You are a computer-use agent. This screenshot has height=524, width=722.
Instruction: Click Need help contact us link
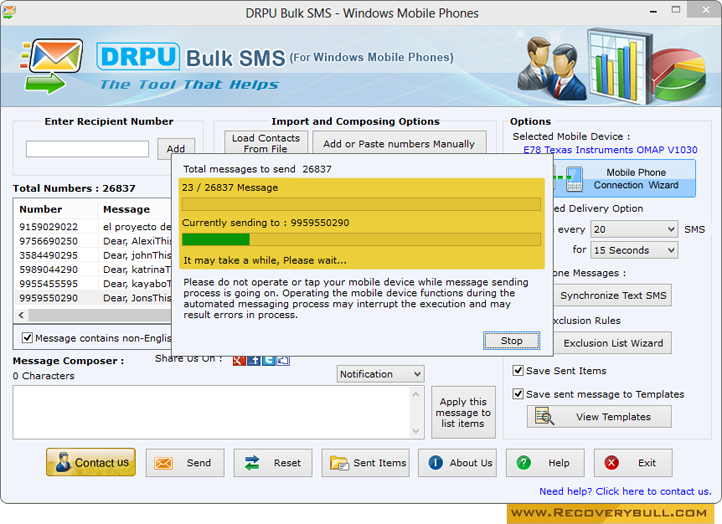[x=625, y=491]
